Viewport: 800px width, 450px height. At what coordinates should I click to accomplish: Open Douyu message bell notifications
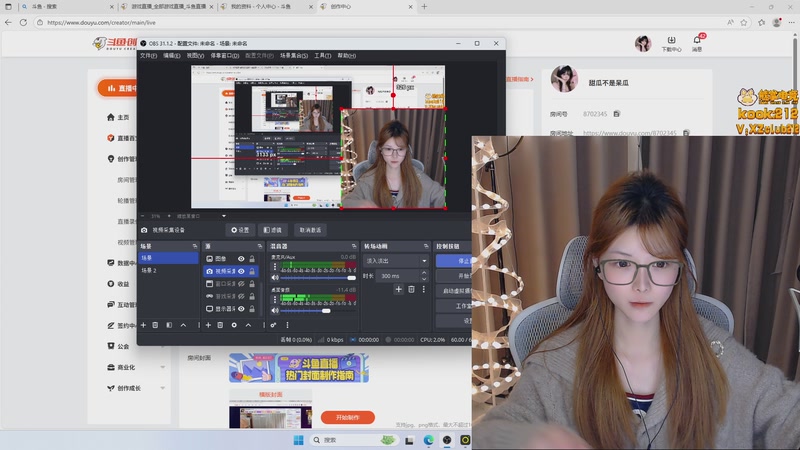697,43
